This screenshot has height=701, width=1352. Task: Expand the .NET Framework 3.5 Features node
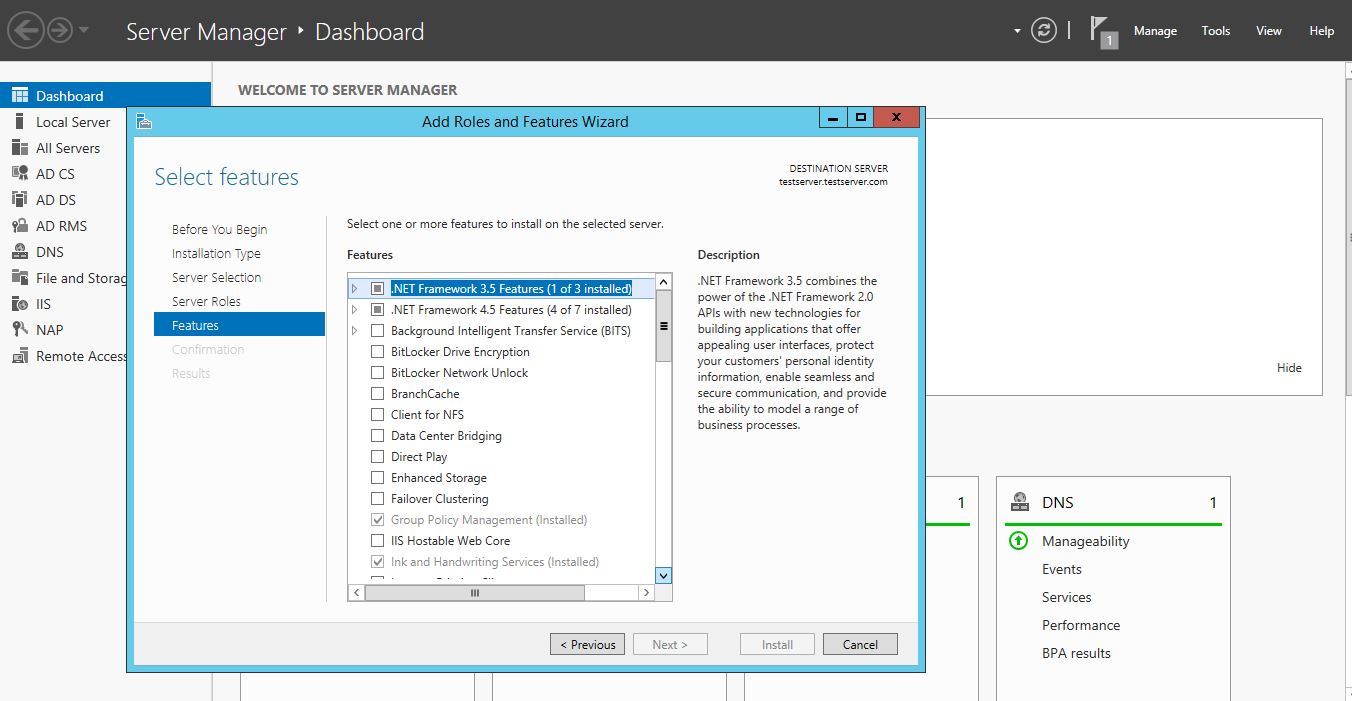pos(354,289)
